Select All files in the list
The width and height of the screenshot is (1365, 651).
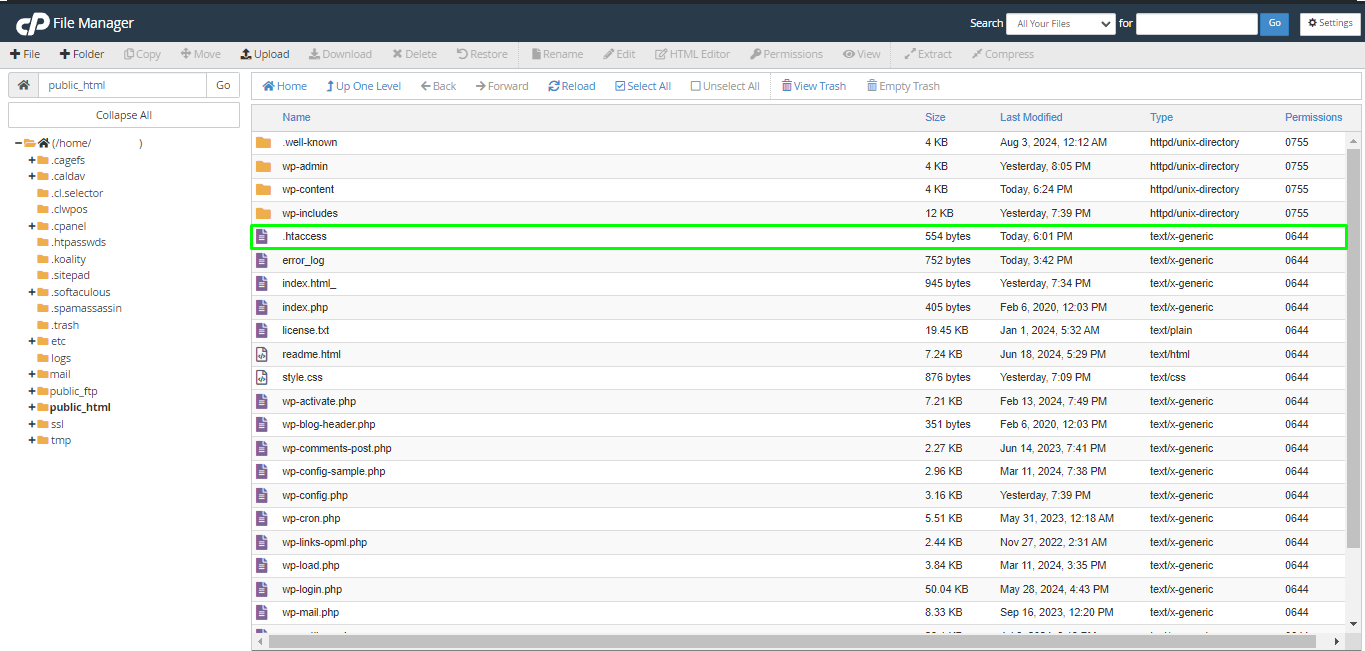pyautogui.click(x=643, y=86)
